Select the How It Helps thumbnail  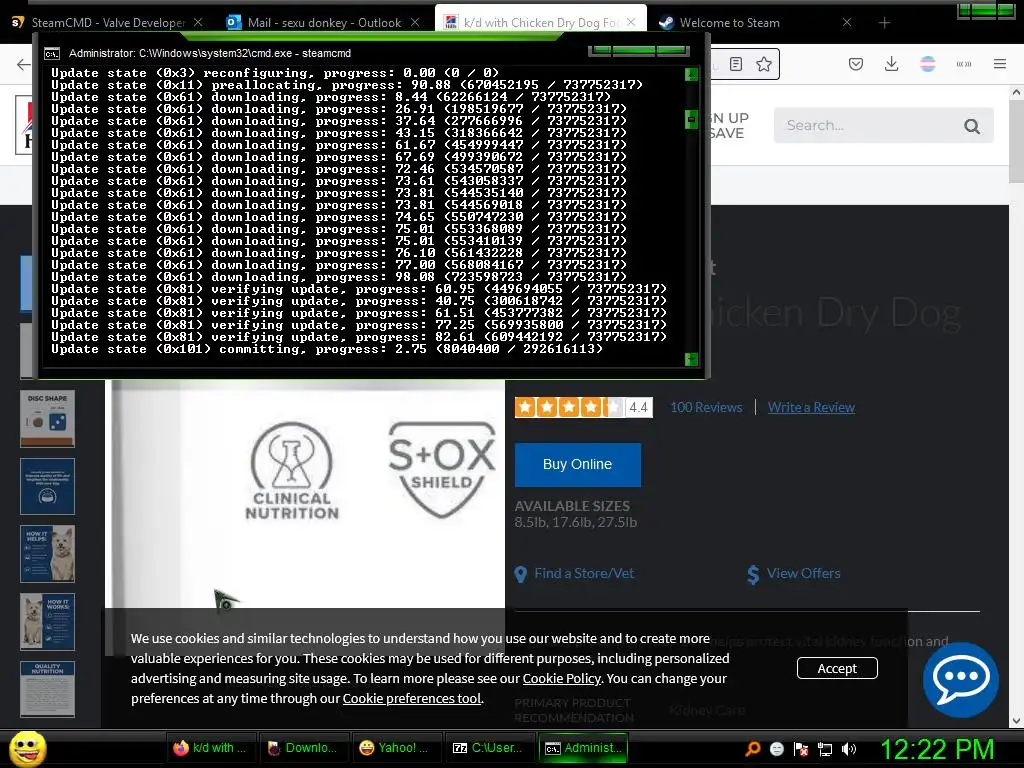coord(48,554)
